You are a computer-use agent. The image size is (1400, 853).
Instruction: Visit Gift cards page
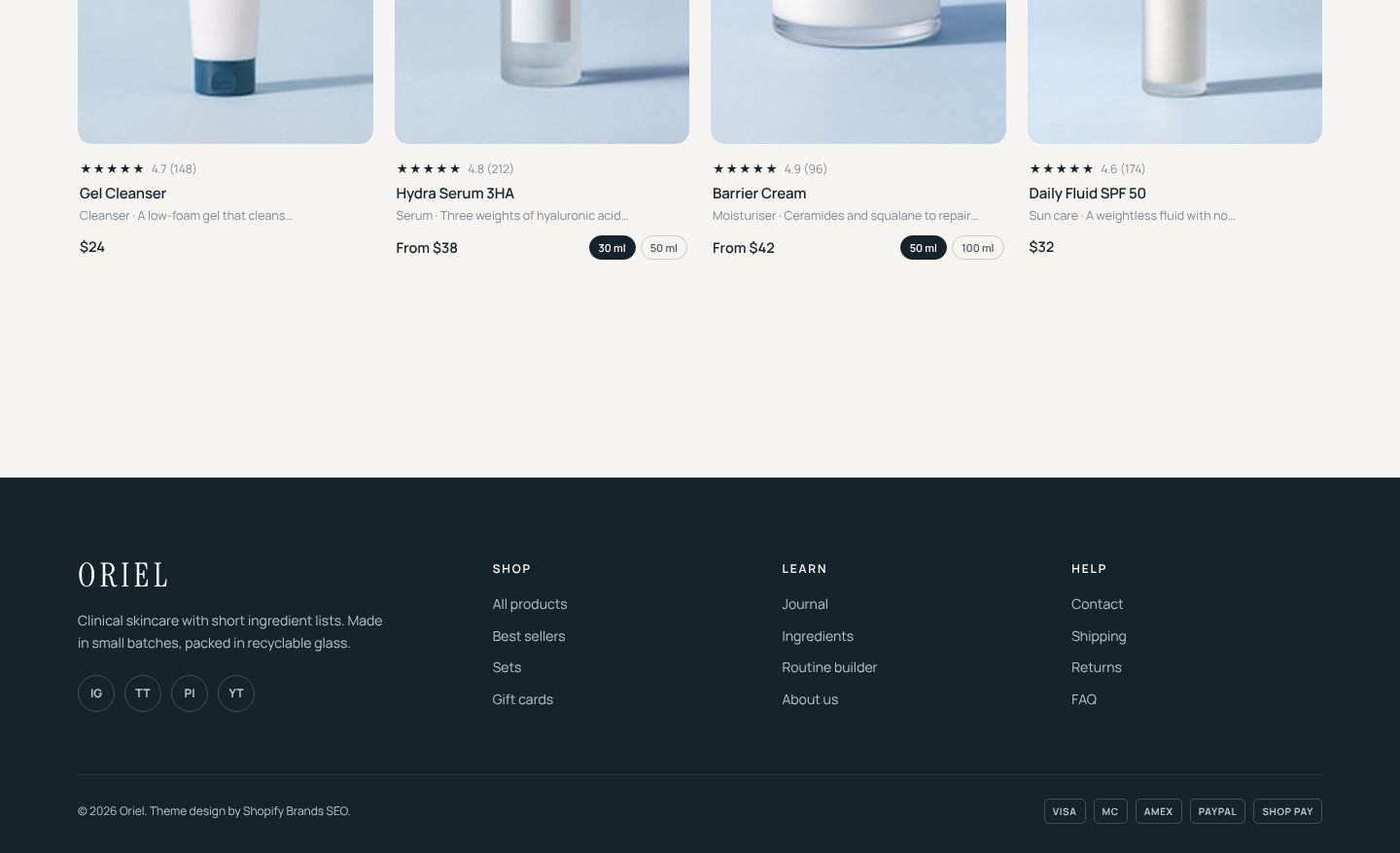point(523,699)
